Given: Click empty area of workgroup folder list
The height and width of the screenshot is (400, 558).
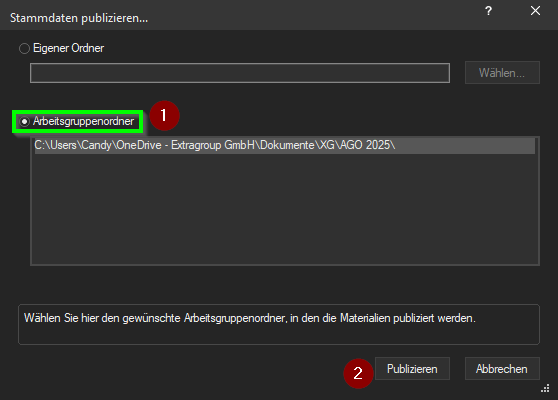Looking at the screenshot, I should click(x=284, y=210).
